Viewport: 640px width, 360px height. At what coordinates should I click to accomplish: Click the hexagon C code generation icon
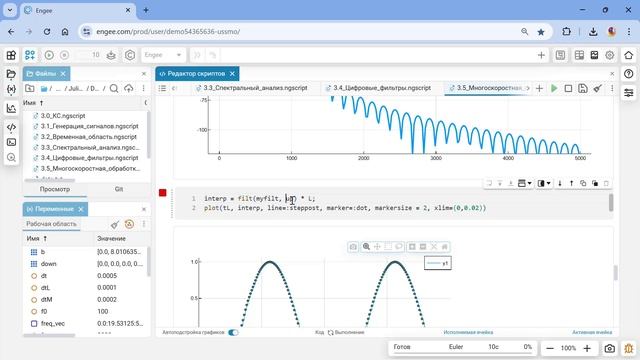coord(130,55)
